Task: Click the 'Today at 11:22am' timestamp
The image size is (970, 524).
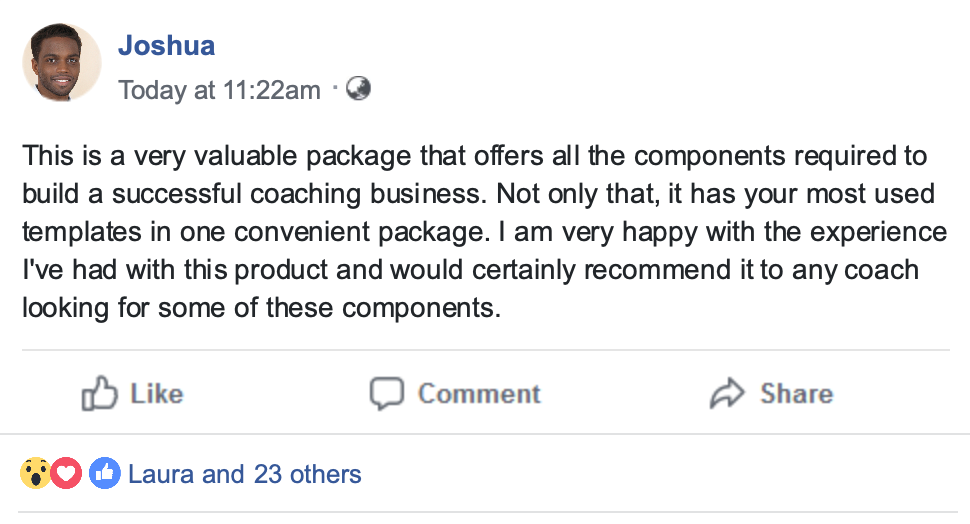Action: point(219,90)
